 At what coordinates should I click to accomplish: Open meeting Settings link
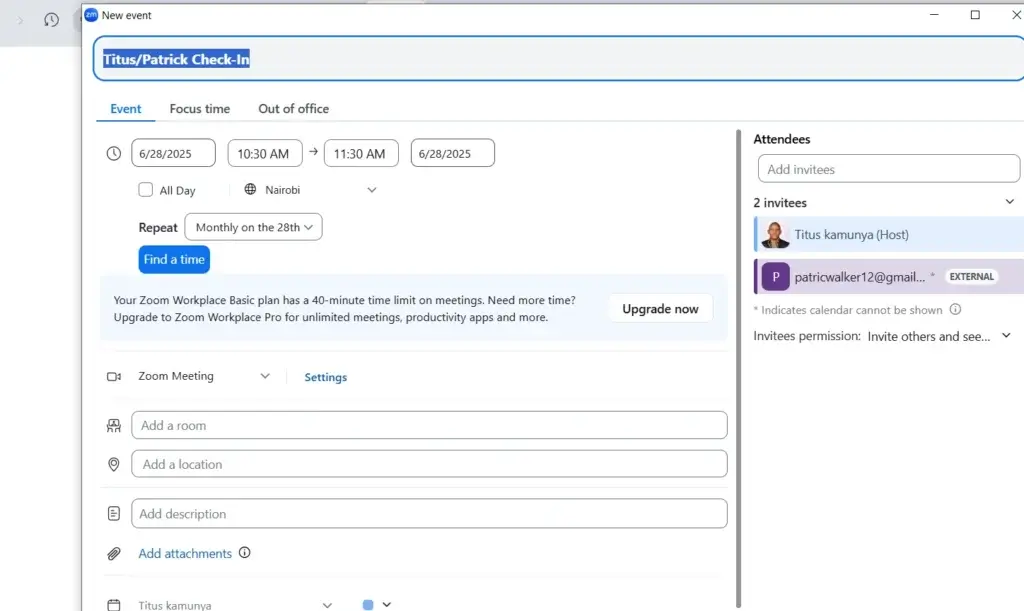(x=325, y=377)
